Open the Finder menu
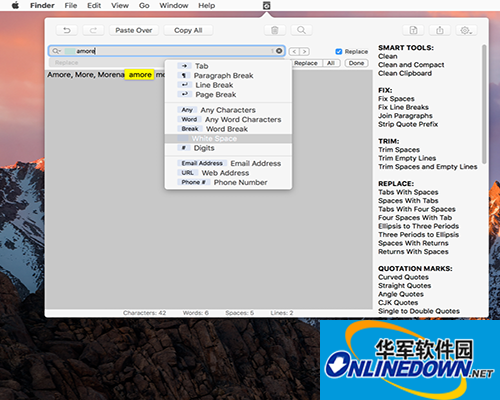 [x=42, y=6]
